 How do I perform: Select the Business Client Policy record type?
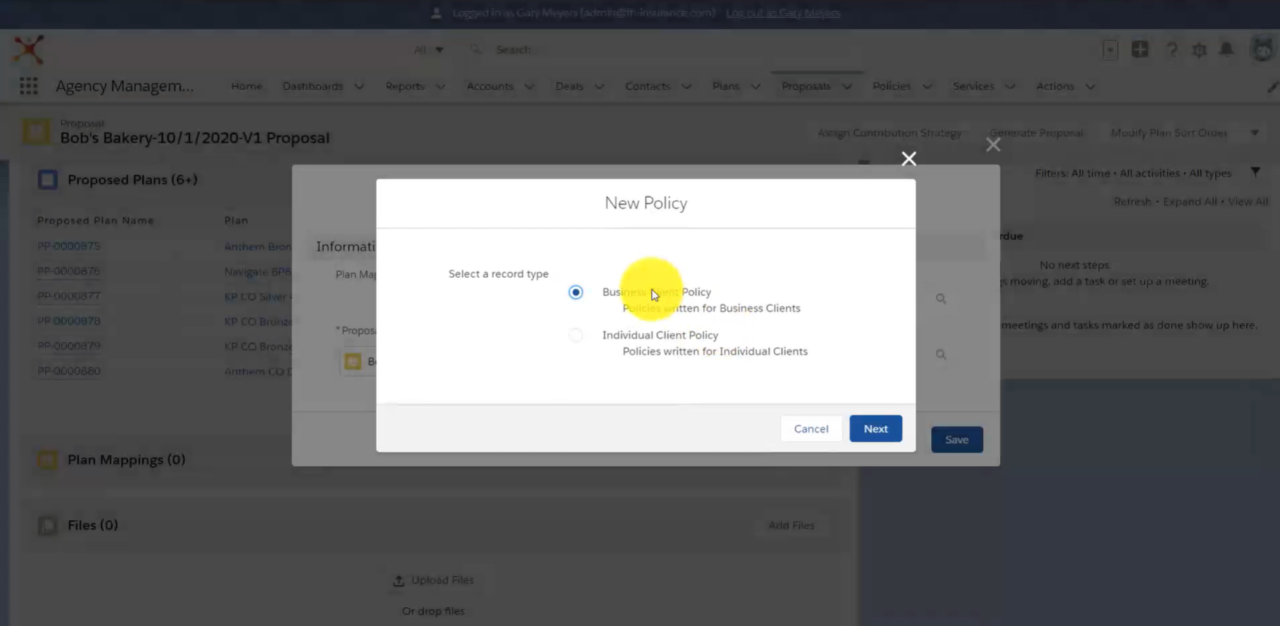(575, 291)
